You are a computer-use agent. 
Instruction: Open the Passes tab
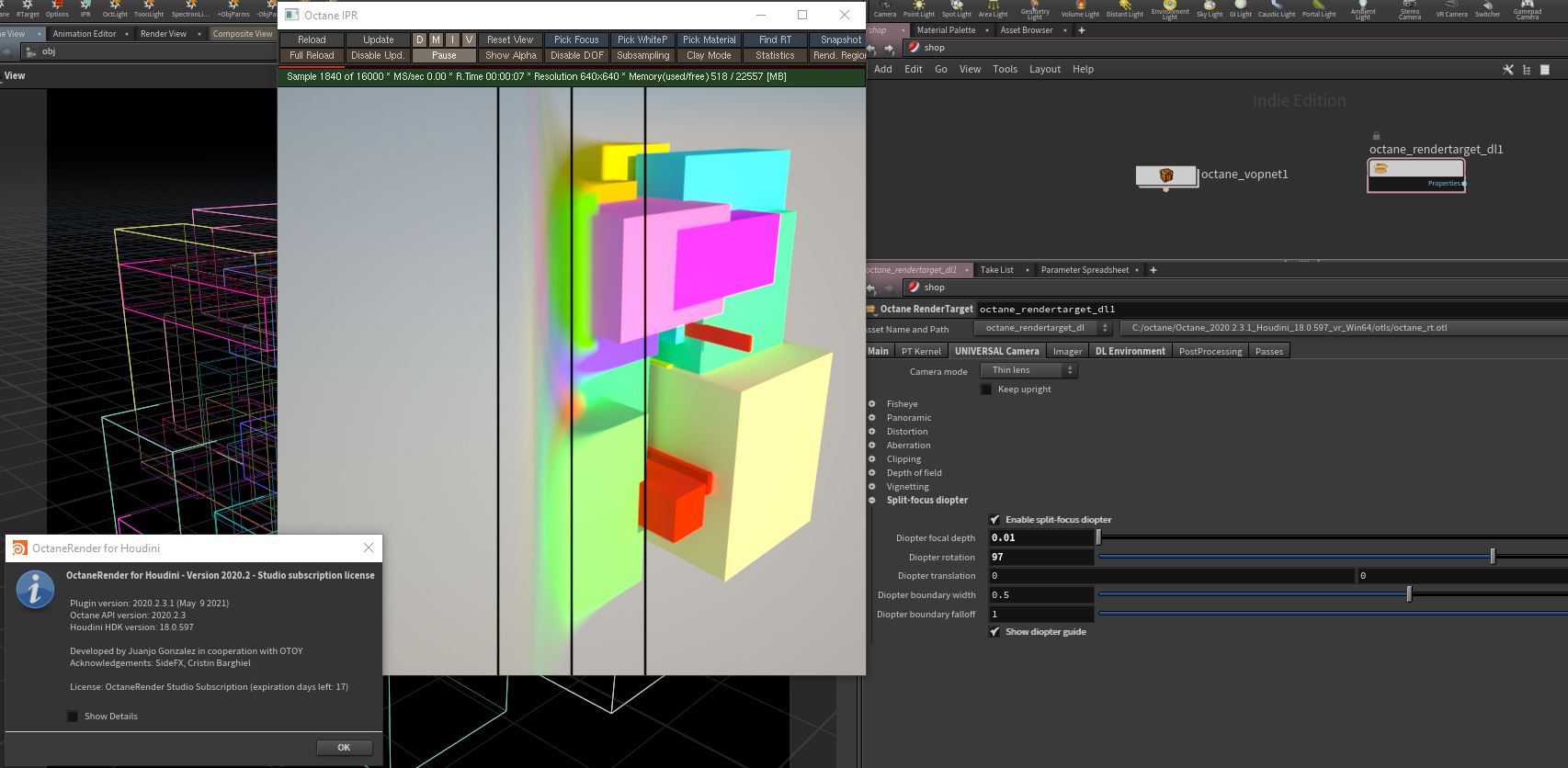[1268, 351]
